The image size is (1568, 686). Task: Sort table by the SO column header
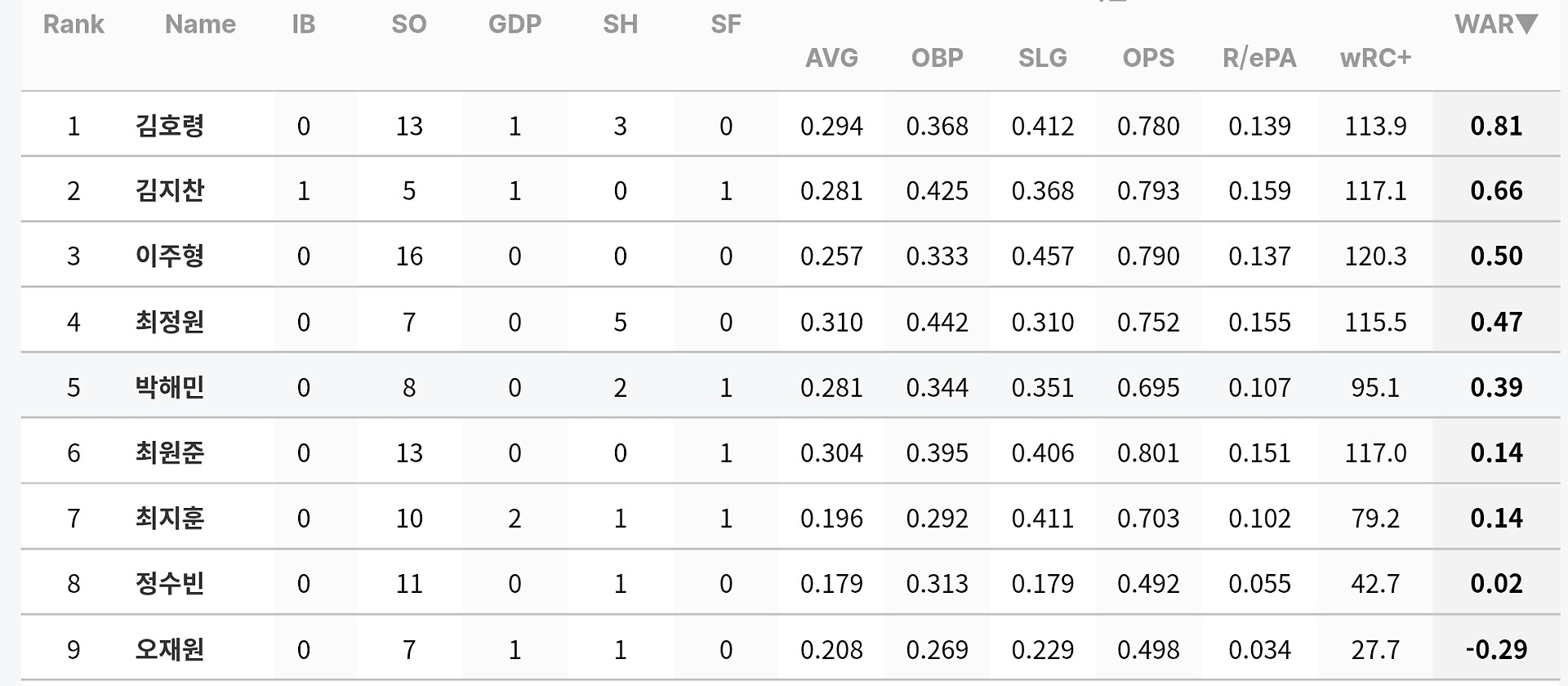409,24
